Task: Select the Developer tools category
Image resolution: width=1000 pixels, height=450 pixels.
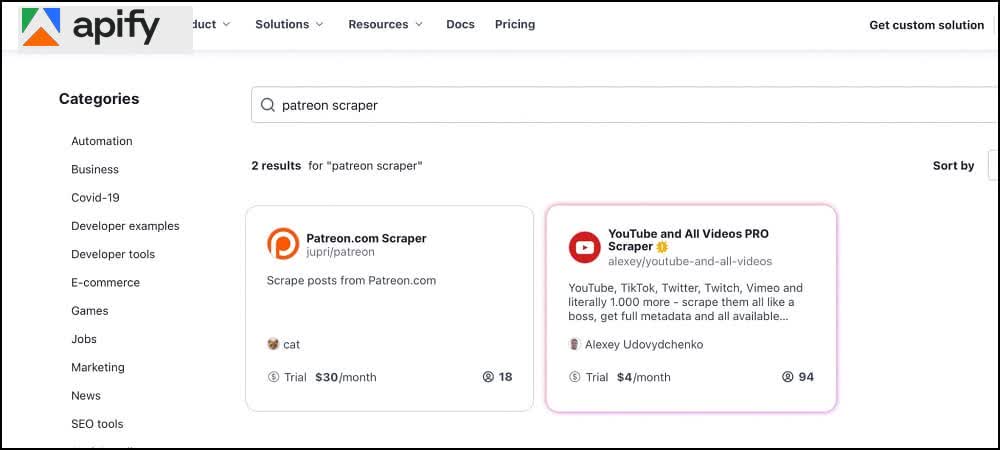Action: [x=113, y=254]
